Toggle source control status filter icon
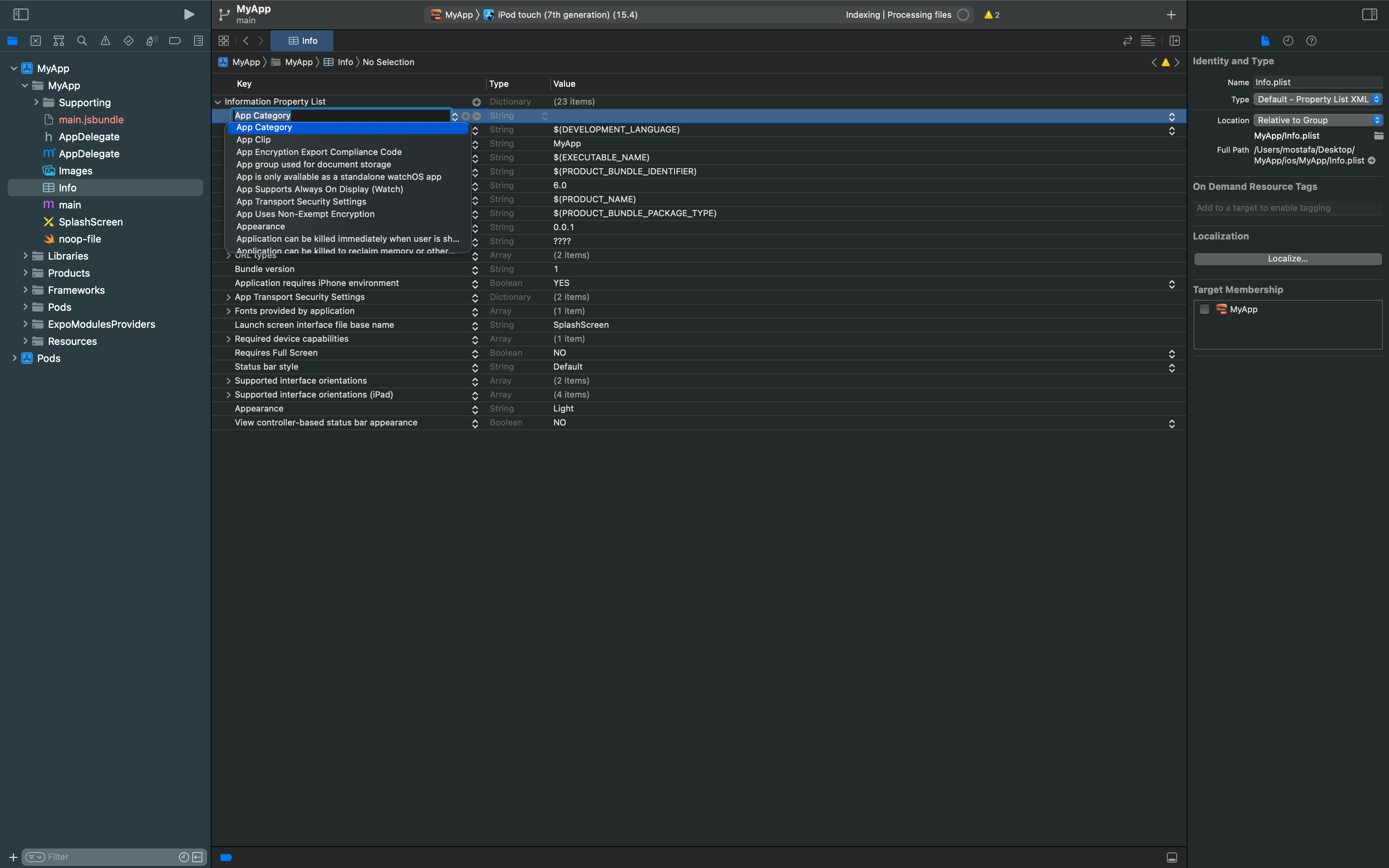 197,857
